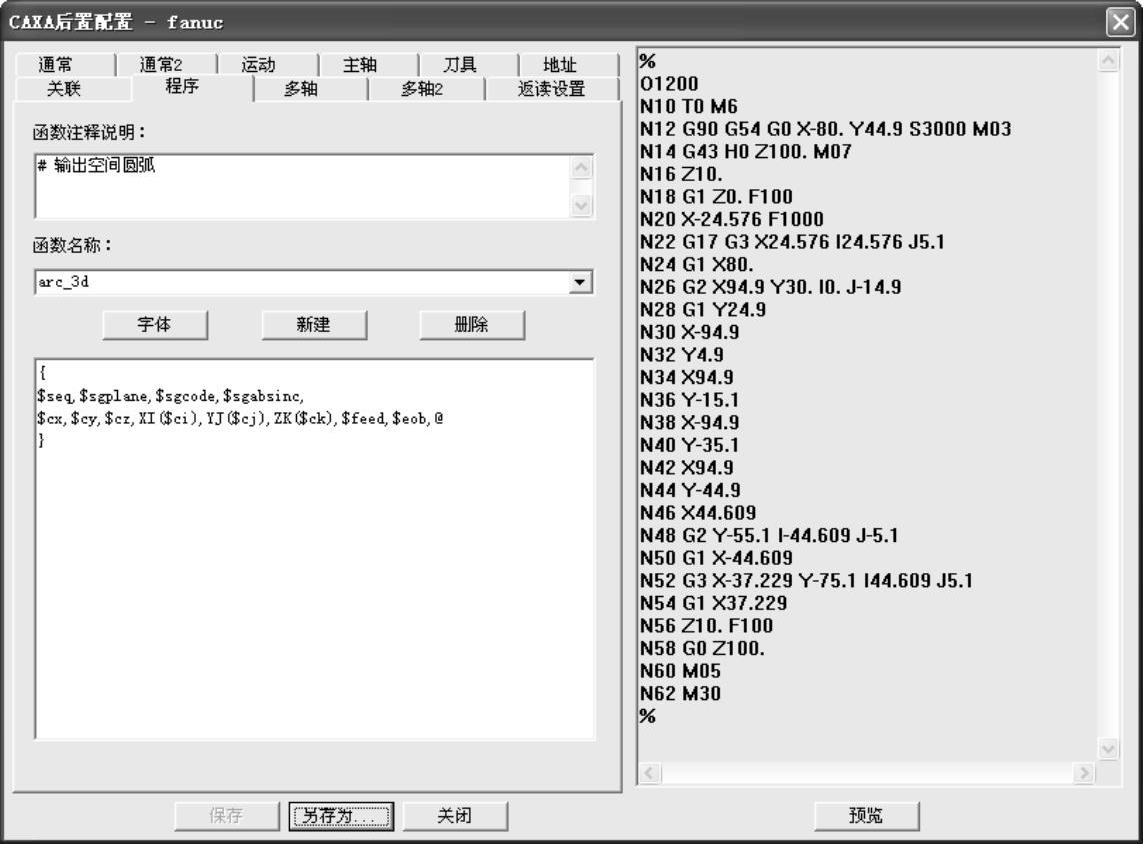Image resolution: width=1143 pixels, height=844 pixels.
Task: Click the 另存为 save-as button
Action: pos(340,816)
